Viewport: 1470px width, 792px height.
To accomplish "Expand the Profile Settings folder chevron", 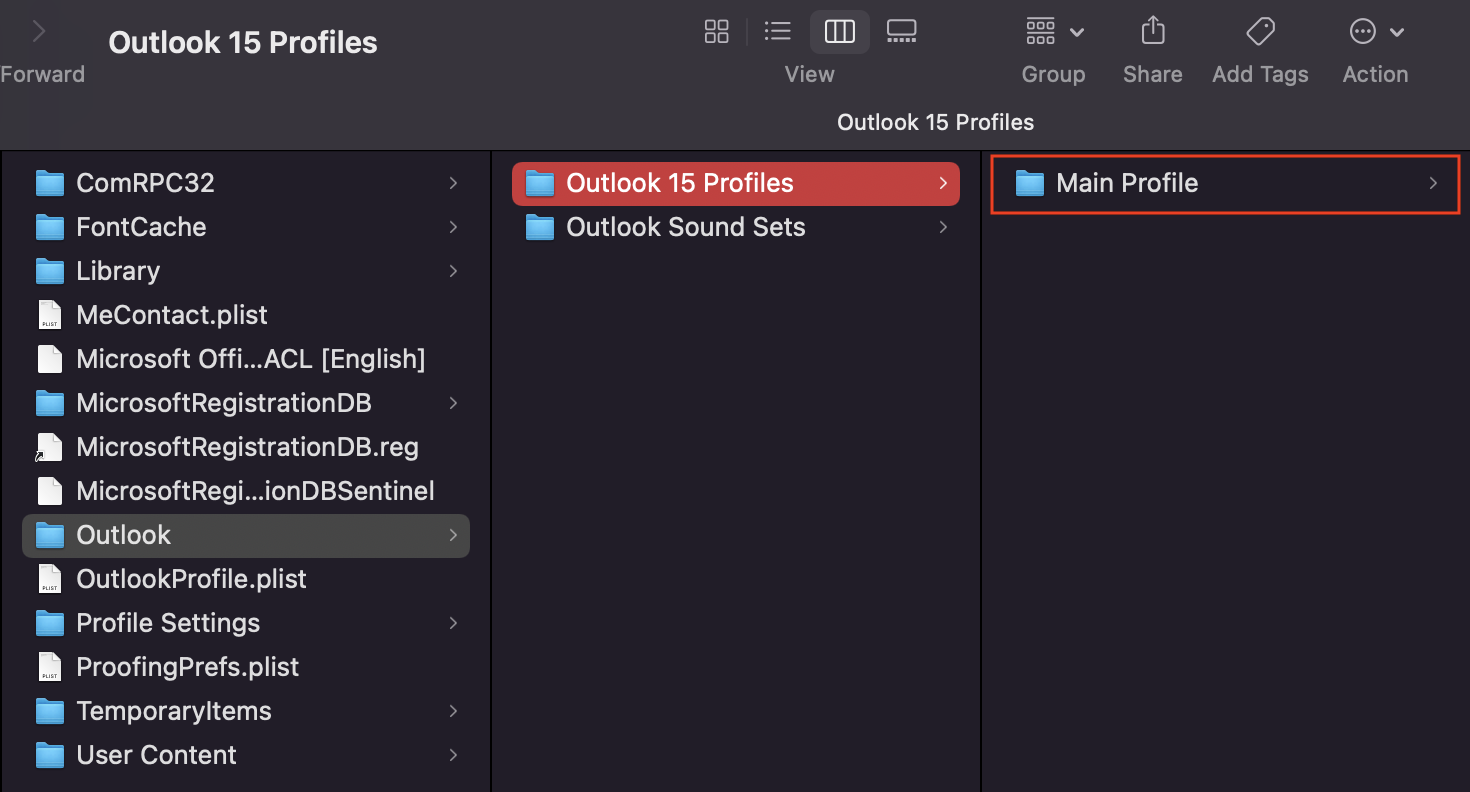I will (x=453, y=623).
